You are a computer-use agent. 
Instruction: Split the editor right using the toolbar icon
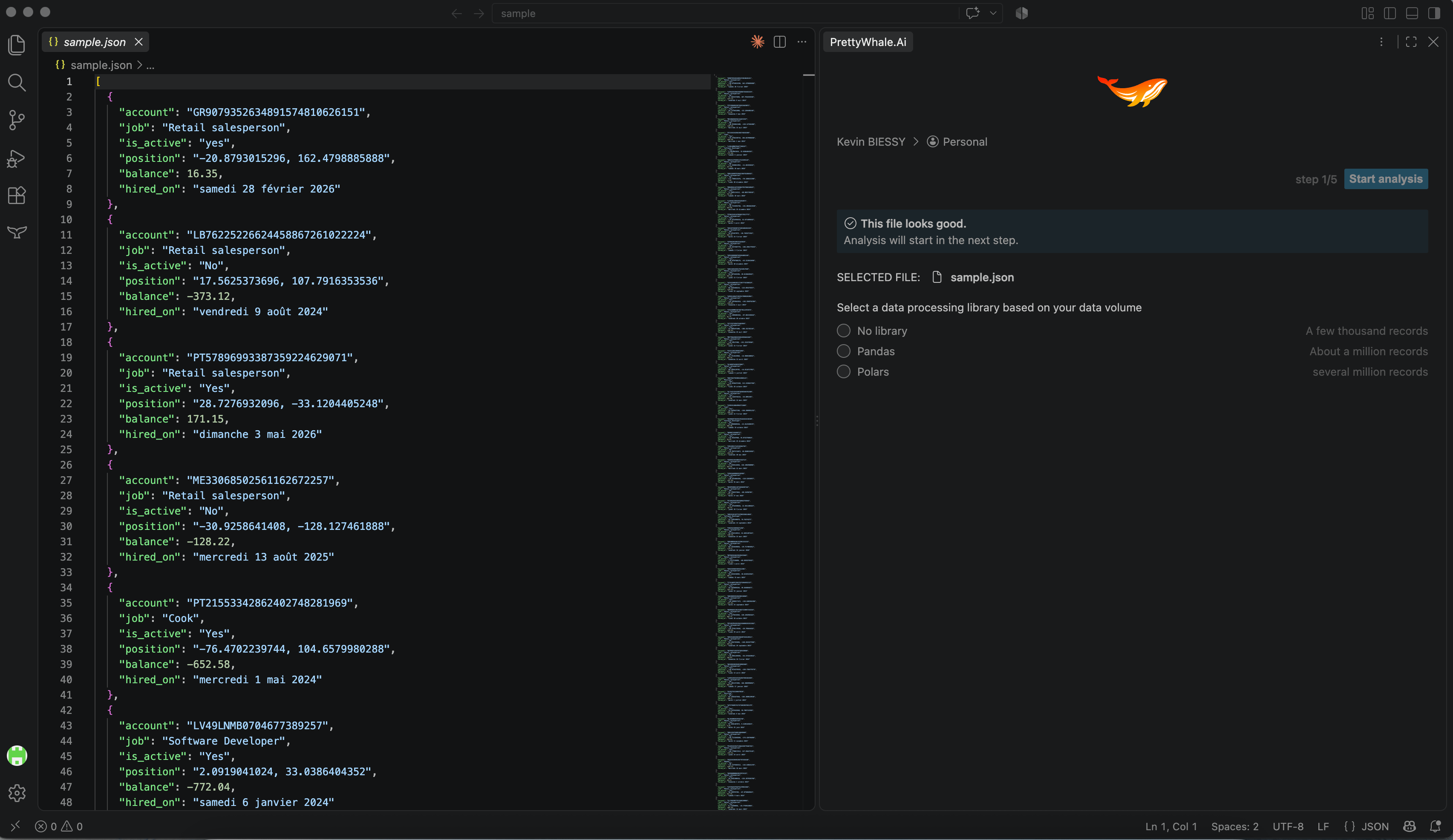(779, 41)
